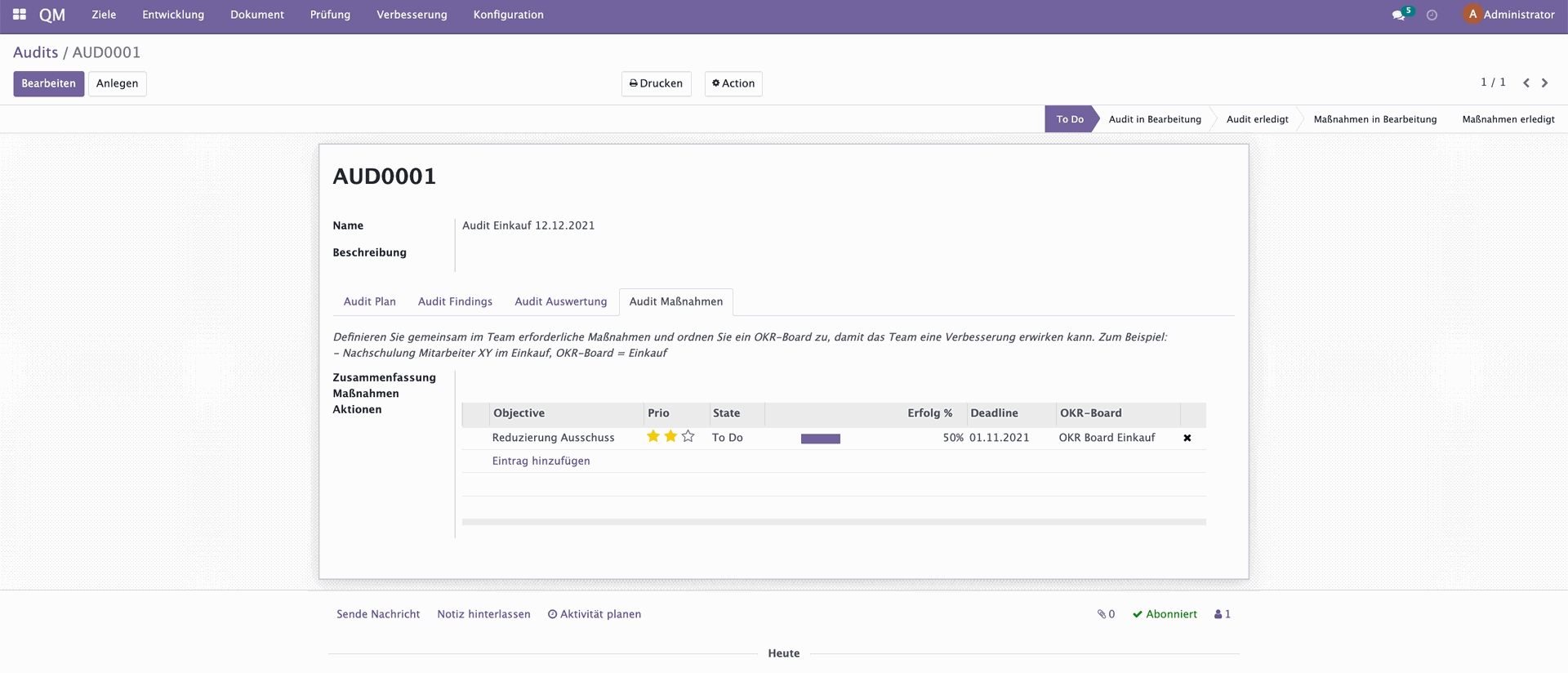Open the Reduzierung Ausschuss objective

click(x=553, y=438)
